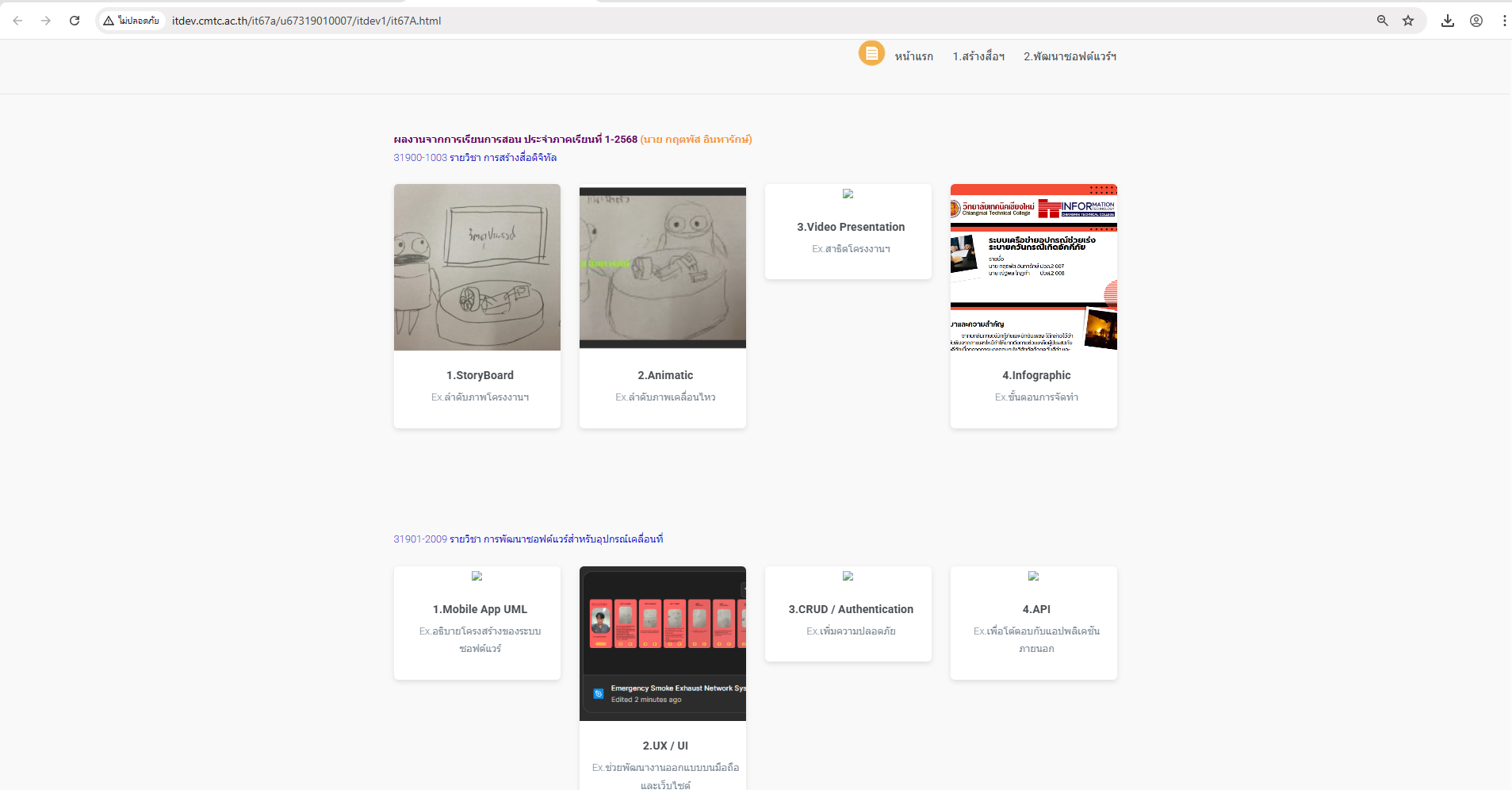Viewport: 1512px width, 790px height.
Task: Click the not secure warning badge
Action: 132,21
